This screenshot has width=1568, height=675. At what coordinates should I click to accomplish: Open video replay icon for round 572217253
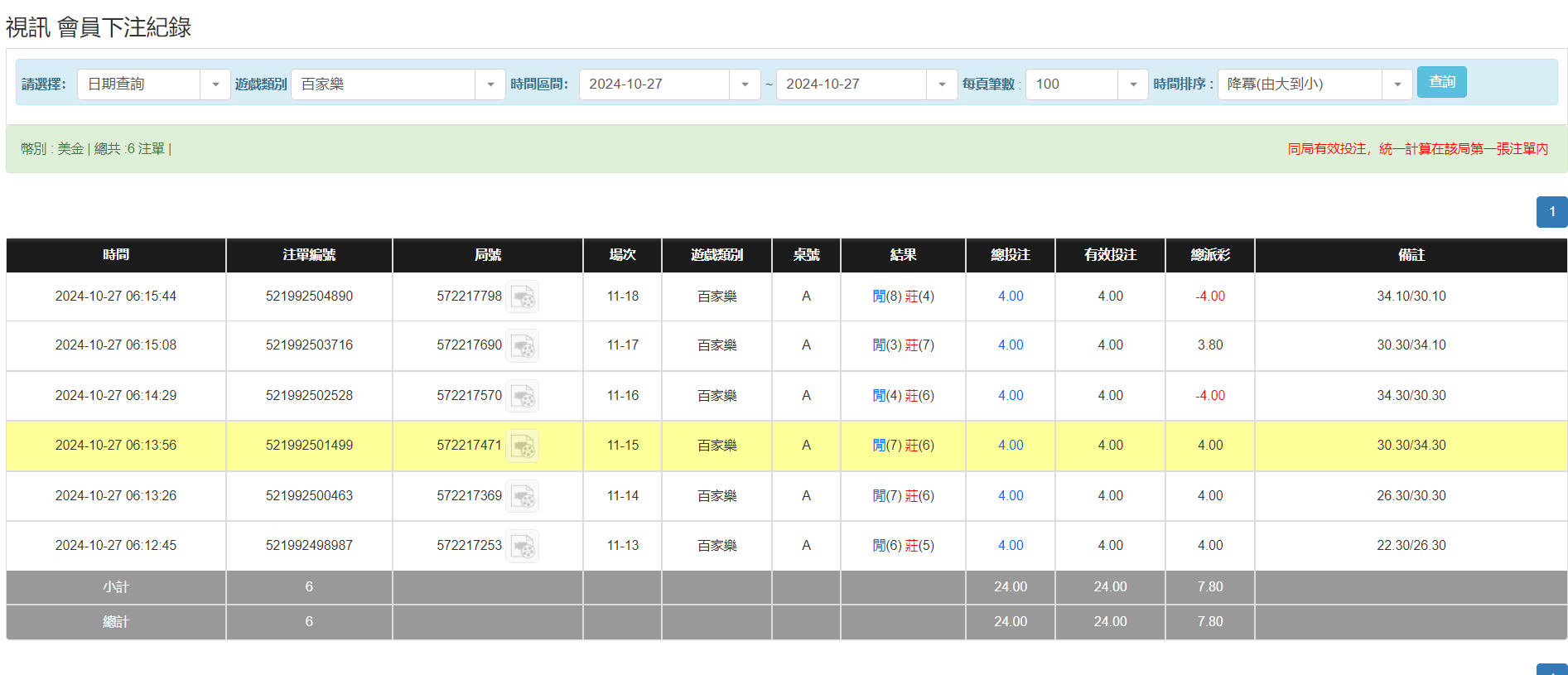coord(523,546)
